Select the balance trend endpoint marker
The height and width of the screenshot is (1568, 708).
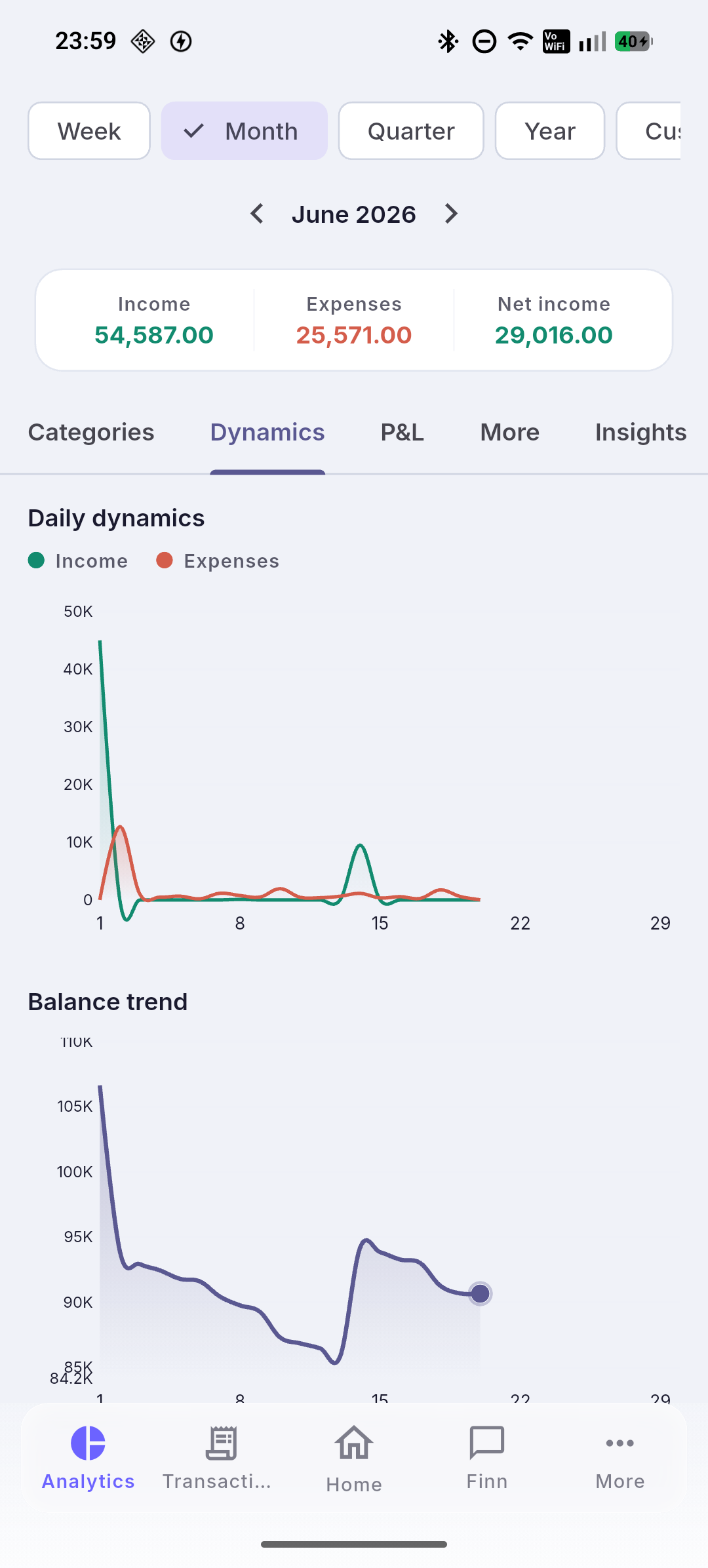point(481,1293)
